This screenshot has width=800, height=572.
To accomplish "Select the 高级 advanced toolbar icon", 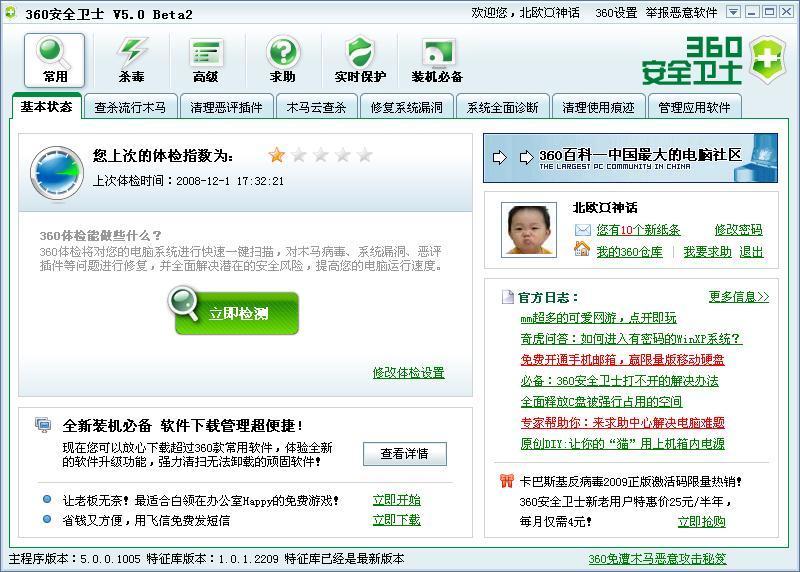I will click(206, 52).
